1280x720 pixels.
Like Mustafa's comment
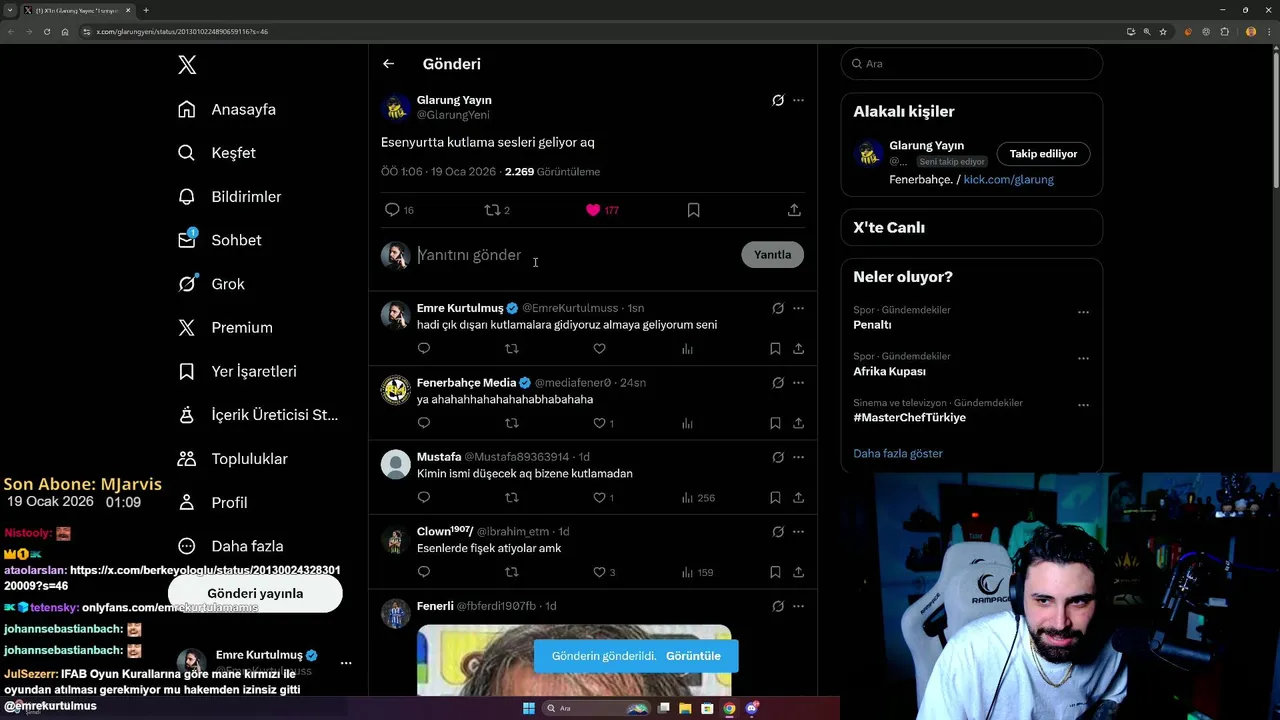(x=603, y=498)
